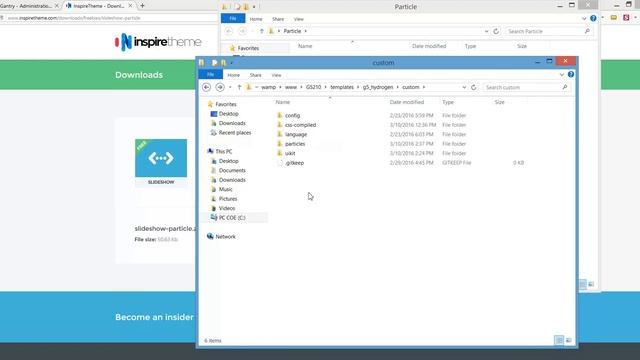This screenshot has width=640, height=360.
Task: Click Back arrow in custom window
Action: tap(207, 87)
